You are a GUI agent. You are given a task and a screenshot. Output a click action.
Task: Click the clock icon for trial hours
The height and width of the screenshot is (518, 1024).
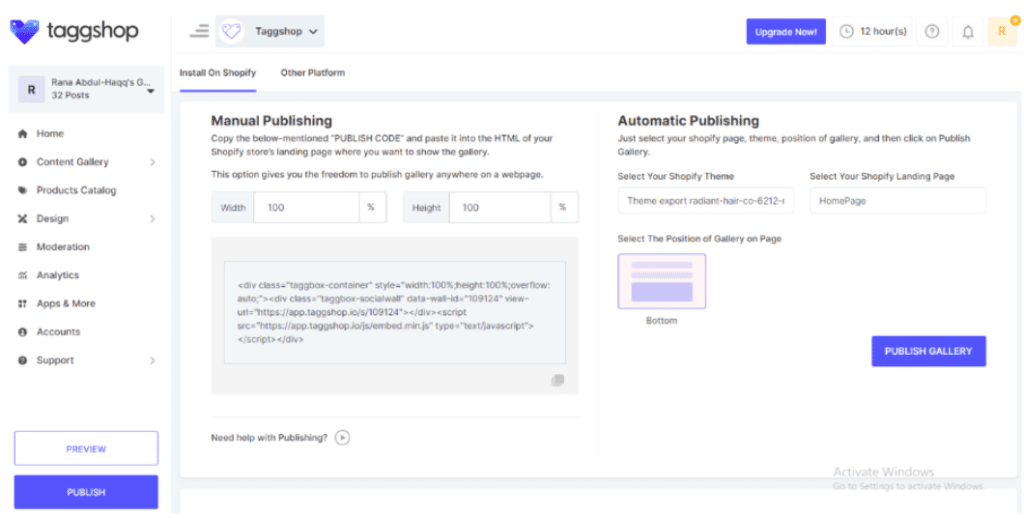pyautogui.click(x=846, y=32)
